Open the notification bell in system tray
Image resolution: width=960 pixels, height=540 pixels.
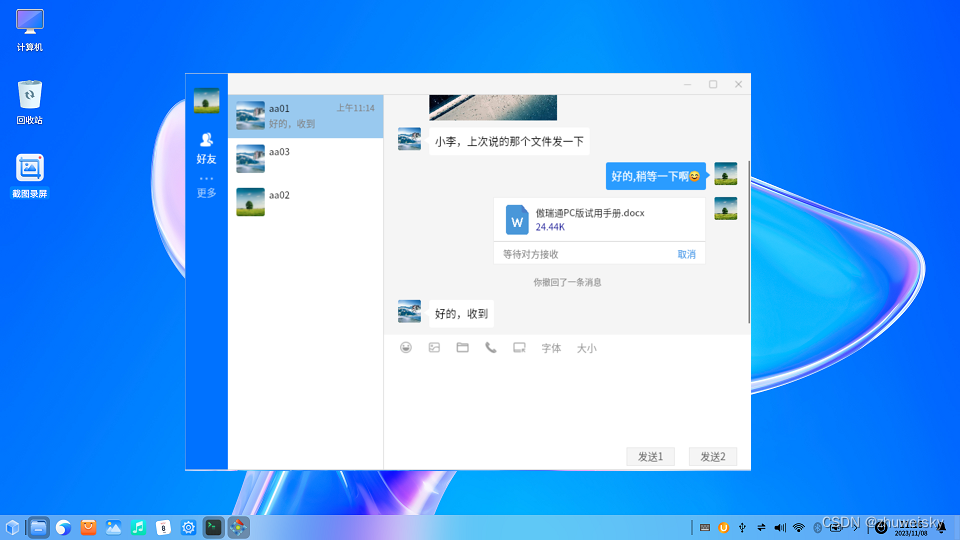tap(942, 528)
